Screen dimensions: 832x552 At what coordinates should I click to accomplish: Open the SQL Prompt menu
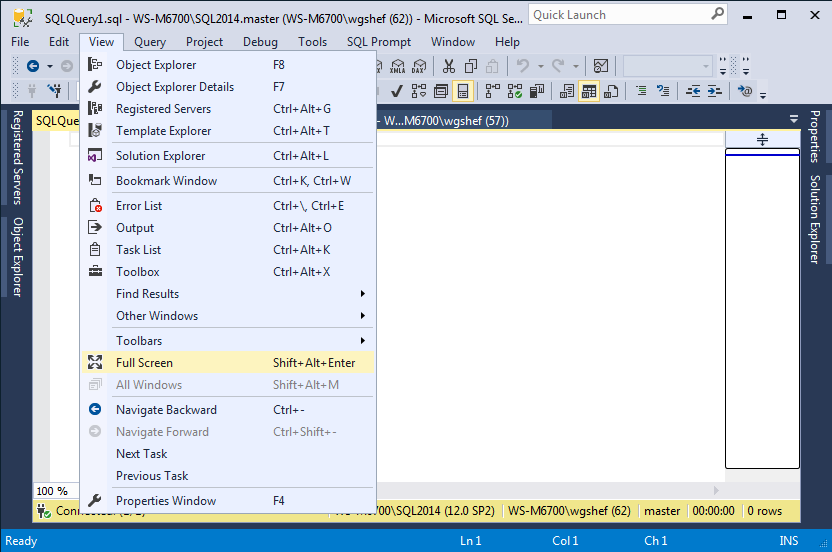[379, 42]
